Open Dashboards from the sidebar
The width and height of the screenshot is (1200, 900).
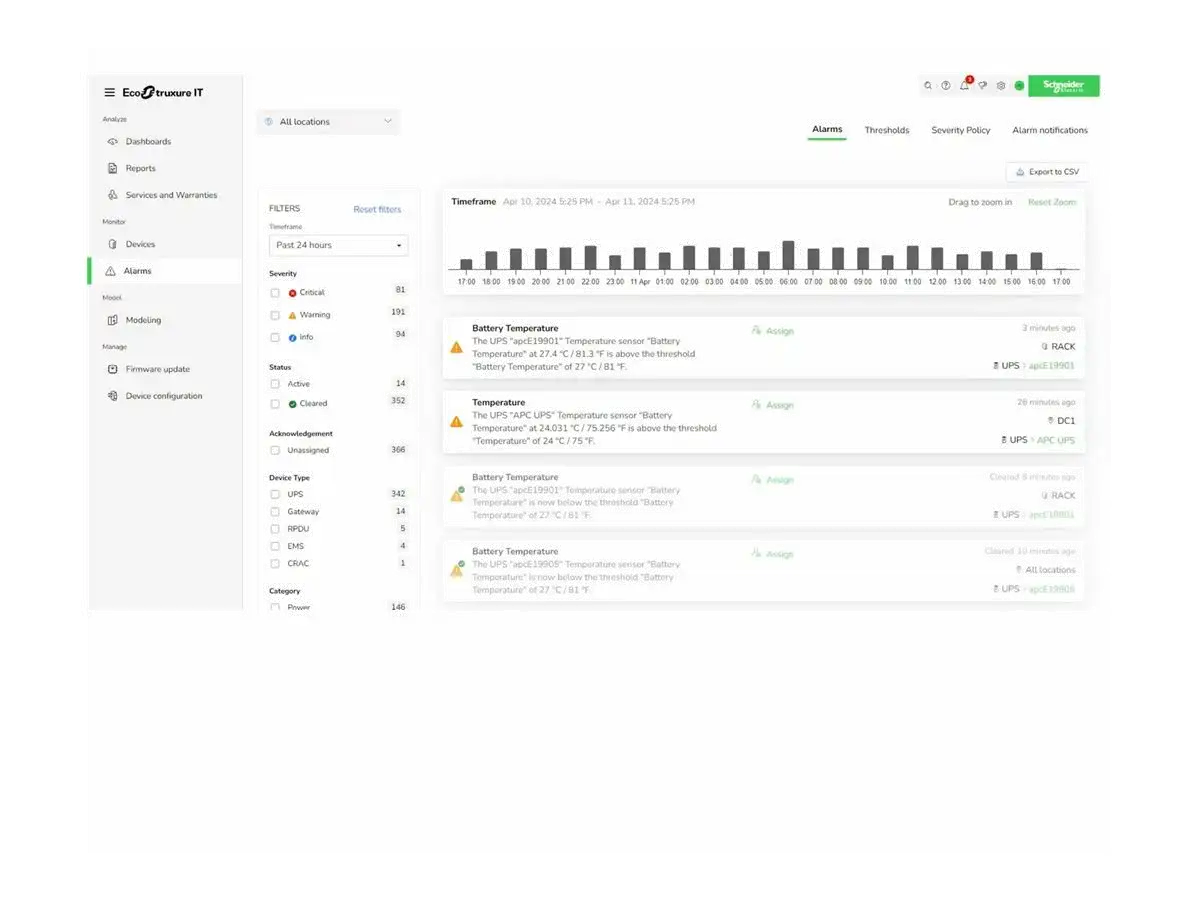click(x=147, y=142)
